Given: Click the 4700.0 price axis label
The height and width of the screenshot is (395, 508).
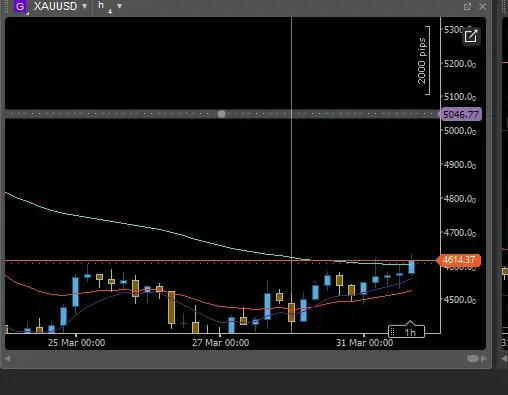Looking at the screenshot, I should click(x=460, y=232).
